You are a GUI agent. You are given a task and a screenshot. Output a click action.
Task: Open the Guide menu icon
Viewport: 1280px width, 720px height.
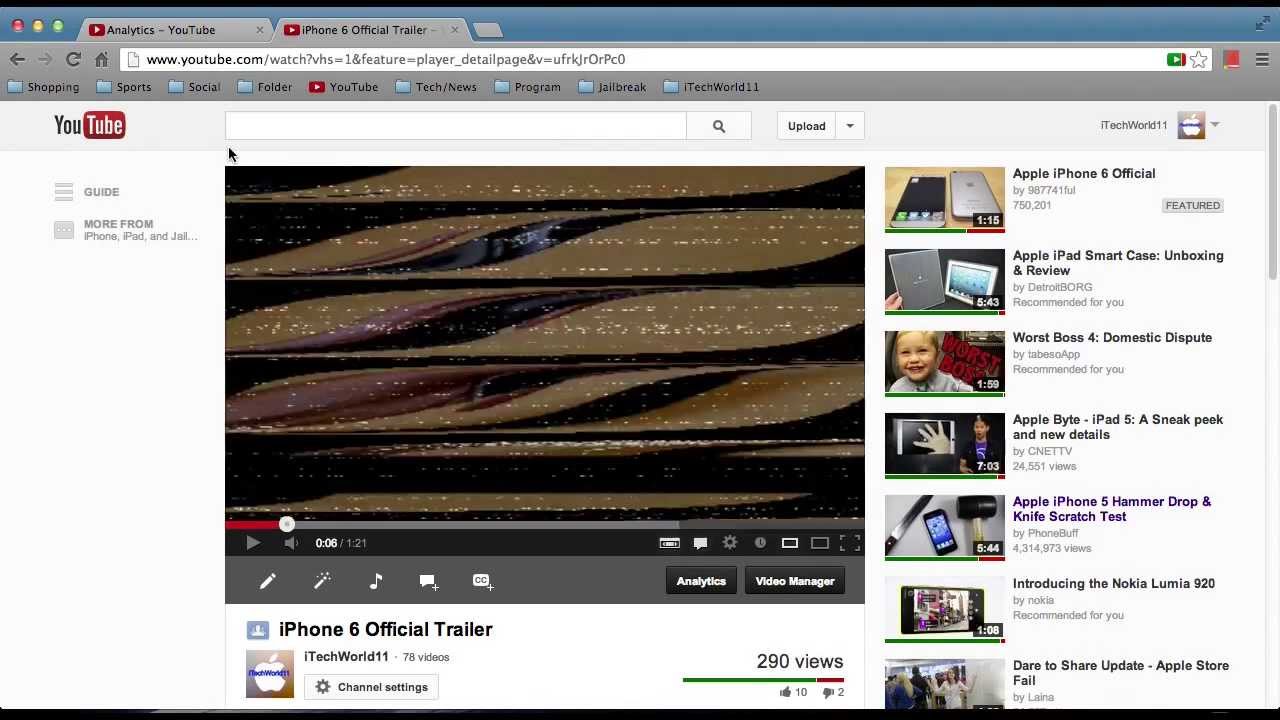click(x=64, y=191)
